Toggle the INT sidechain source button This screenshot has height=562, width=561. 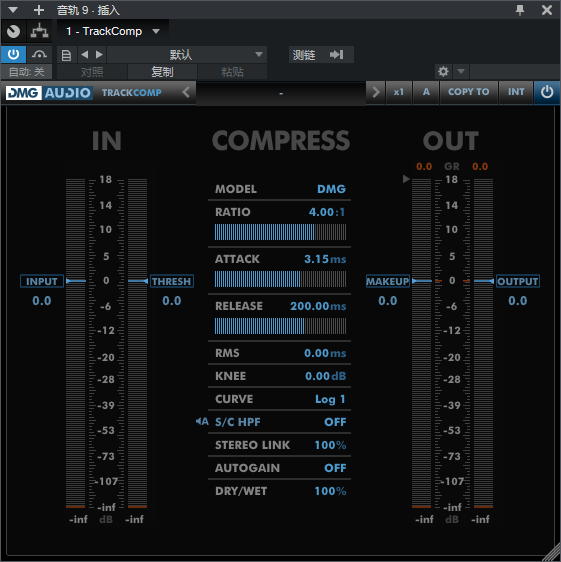[x=516, y=92]
